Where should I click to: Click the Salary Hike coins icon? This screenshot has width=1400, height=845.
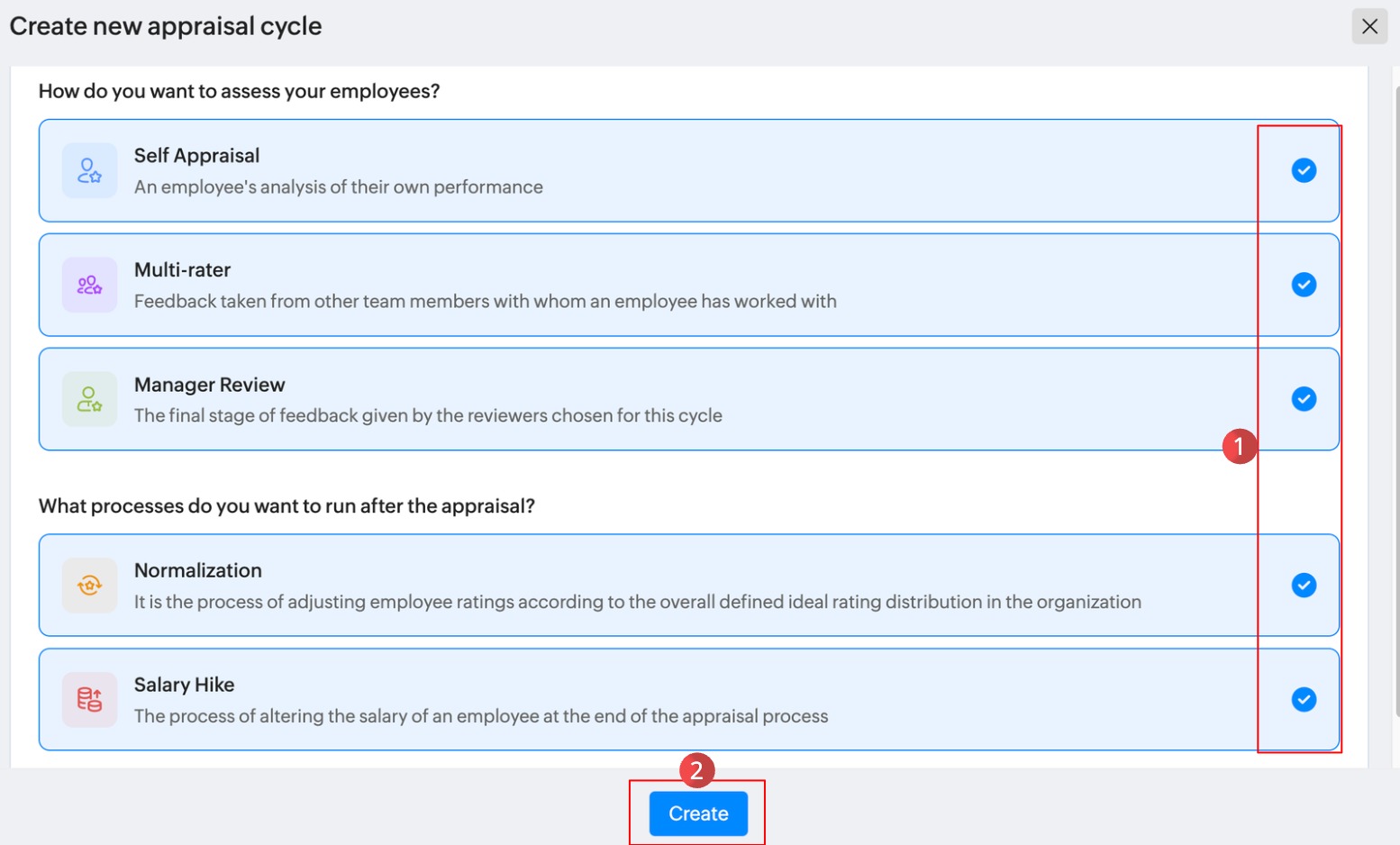(89, 699)
